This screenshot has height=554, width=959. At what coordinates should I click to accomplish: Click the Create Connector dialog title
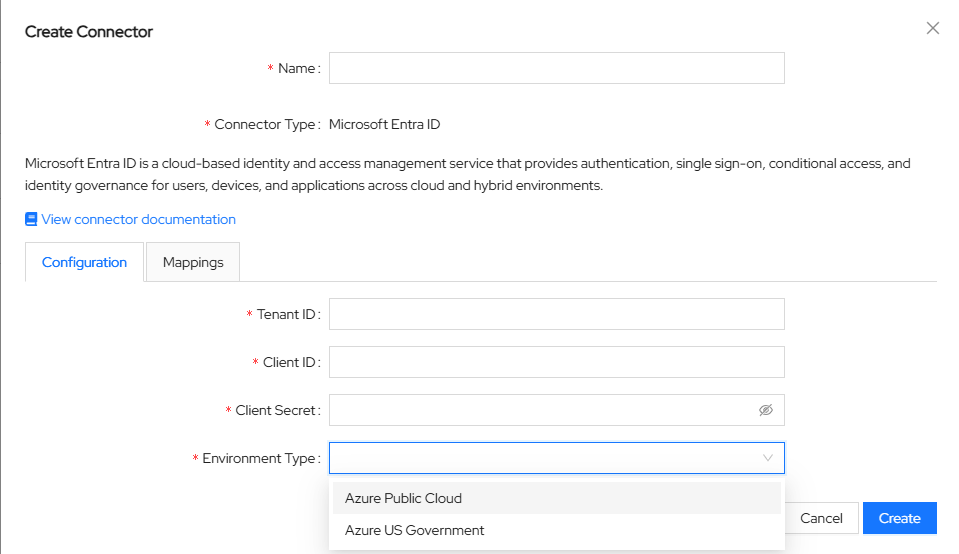89,32
